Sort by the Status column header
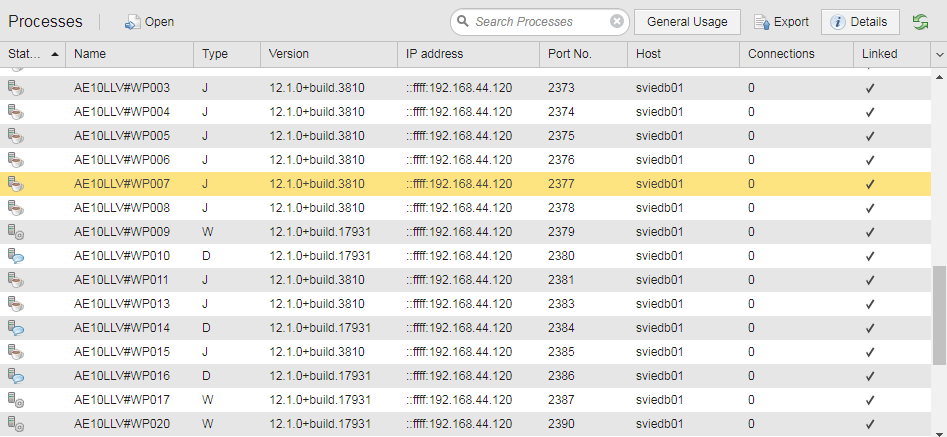This screenshot has height=437, width=947. (x=33, y=54)
